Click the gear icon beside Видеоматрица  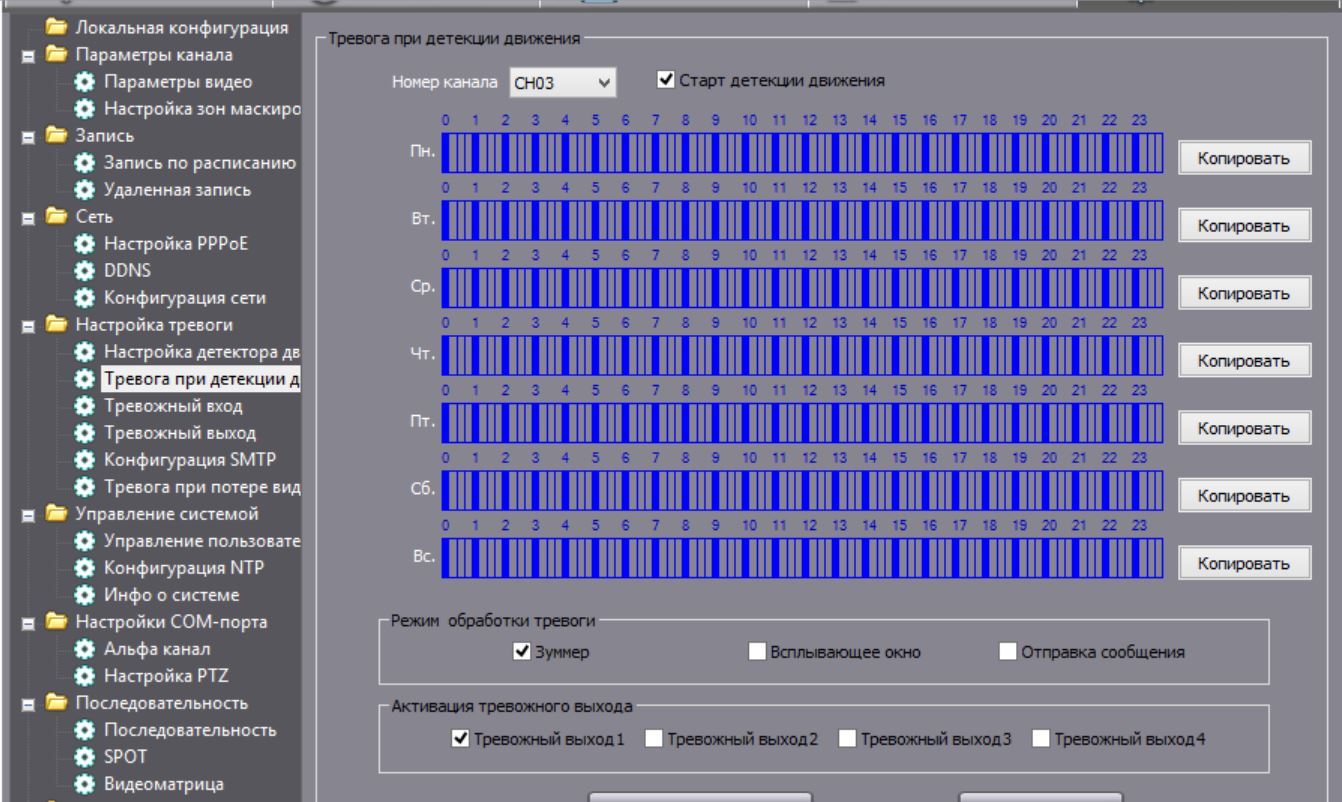[87, 784]
